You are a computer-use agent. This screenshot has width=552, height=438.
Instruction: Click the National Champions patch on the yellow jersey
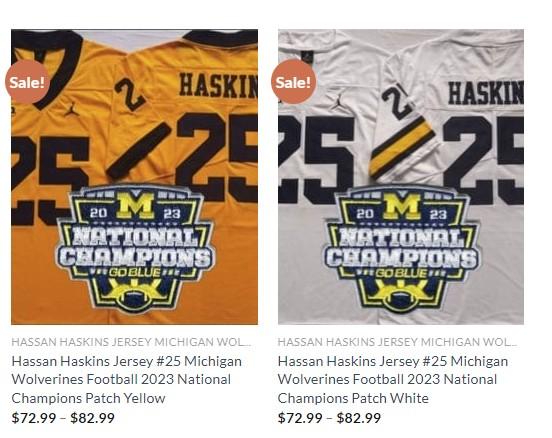tap(135, 249)
